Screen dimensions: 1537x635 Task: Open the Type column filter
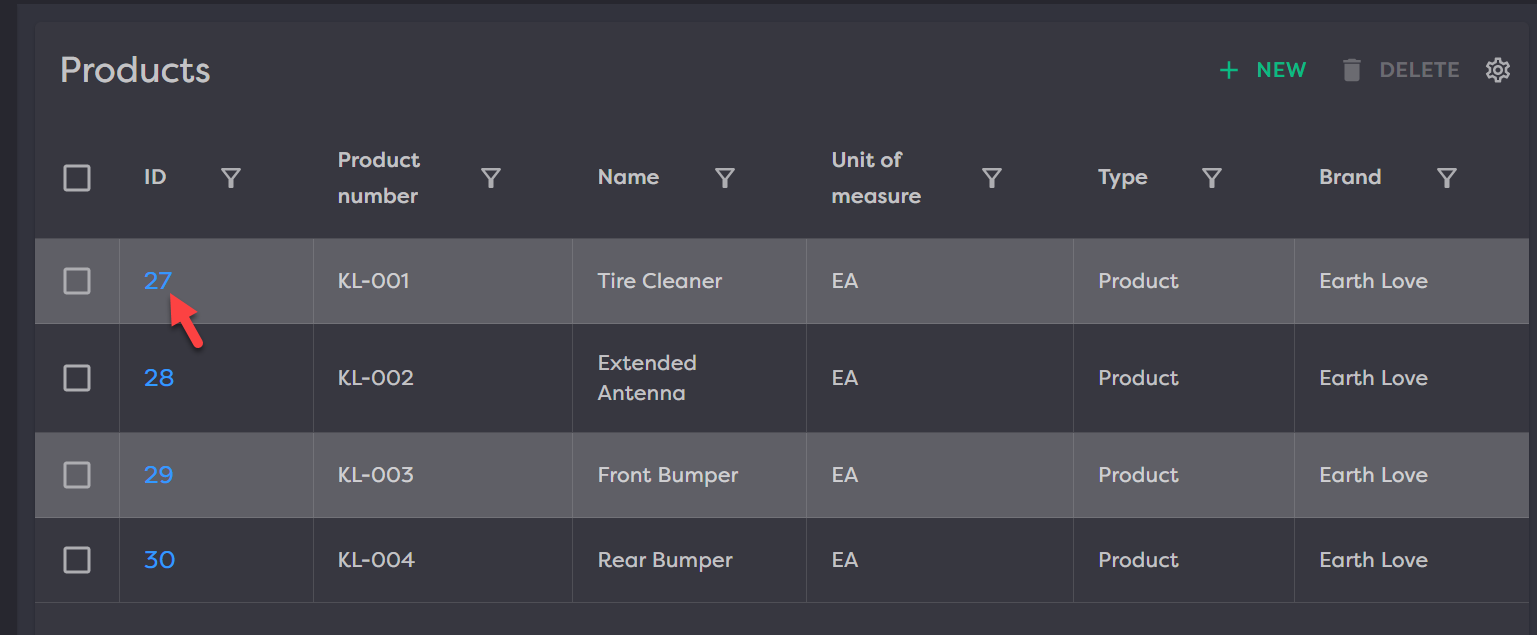(1212, 178)
